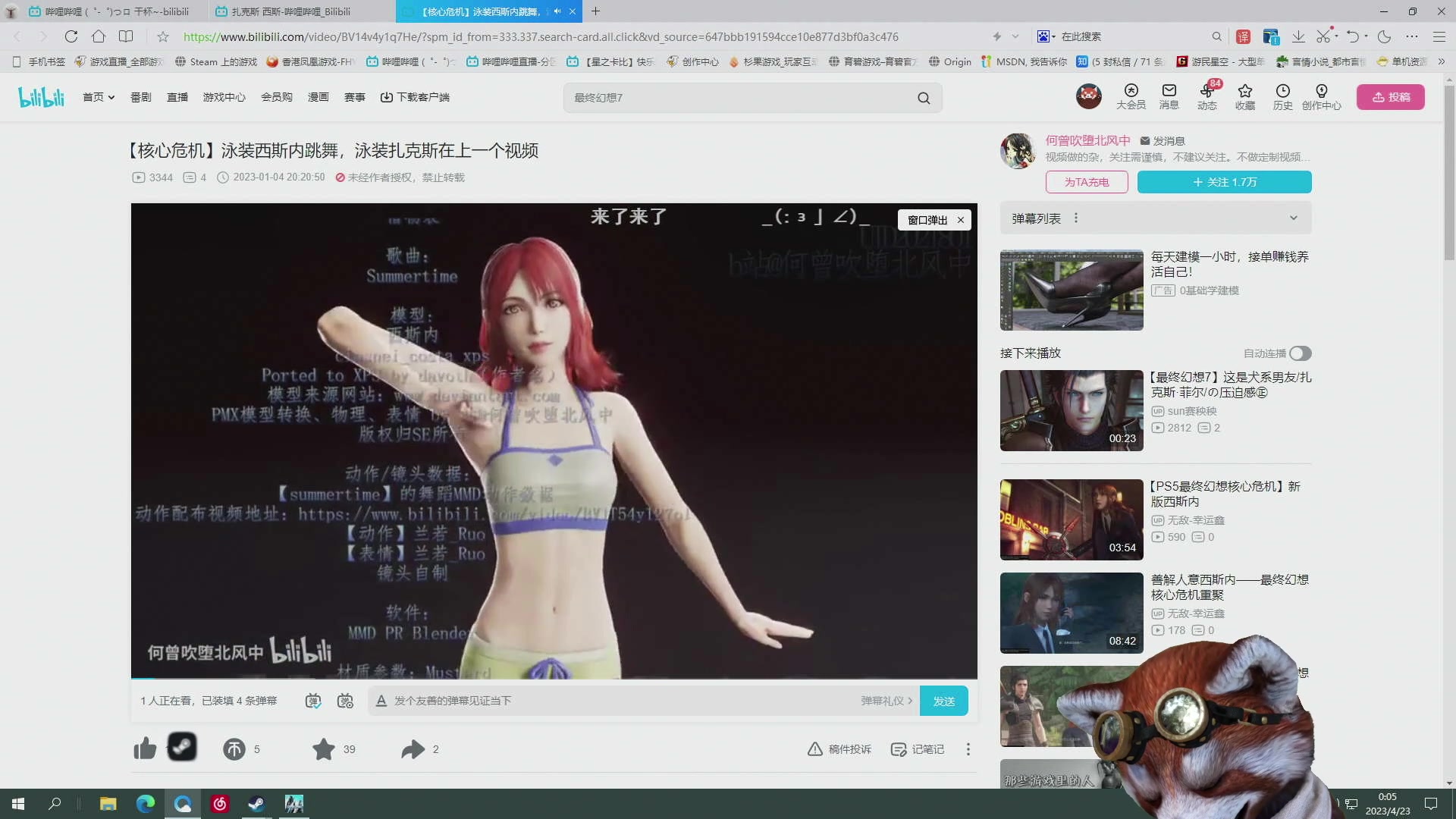Open more options dots beside 记笔记
1456x819 pixels.
point(968,749)
